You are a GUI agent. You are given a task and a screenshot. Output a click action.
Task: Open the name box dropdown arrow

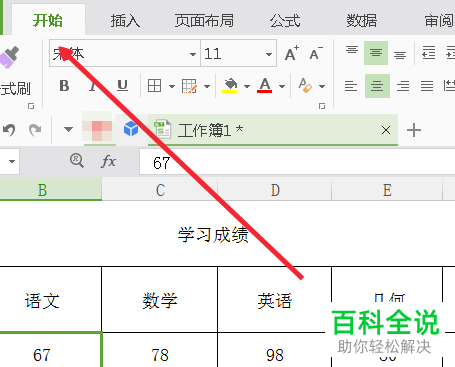(12, 162)
